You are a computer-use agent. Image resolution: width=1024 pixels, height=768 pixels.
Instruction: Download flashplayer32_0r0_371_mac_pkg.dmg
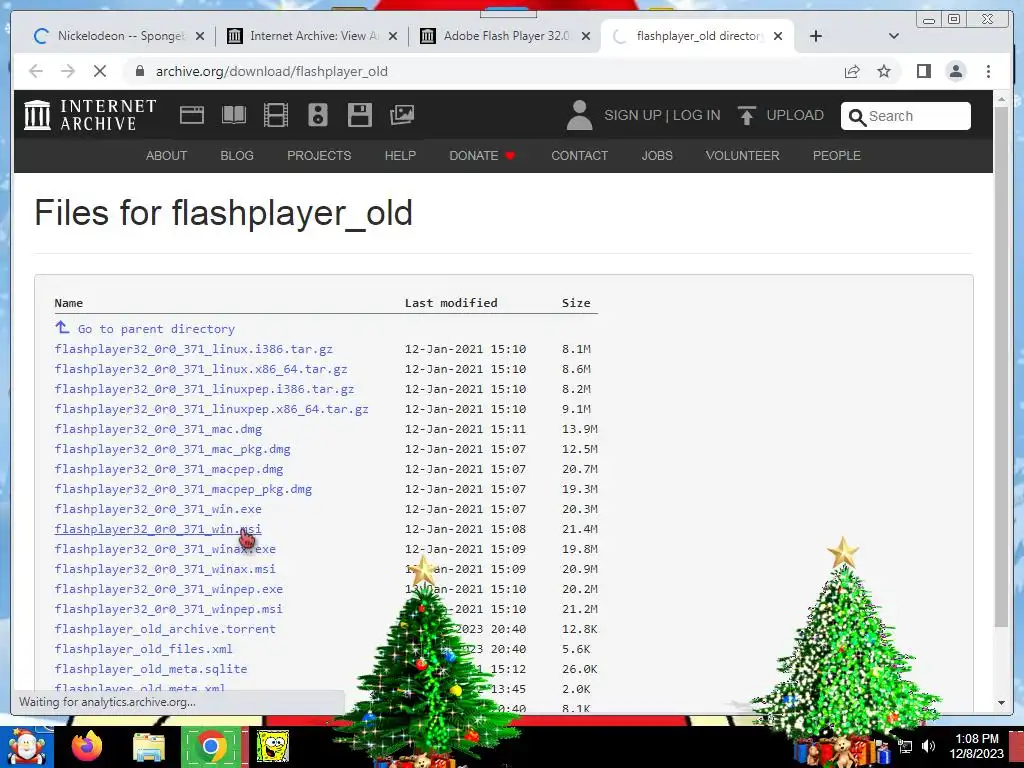pos(172,449)
